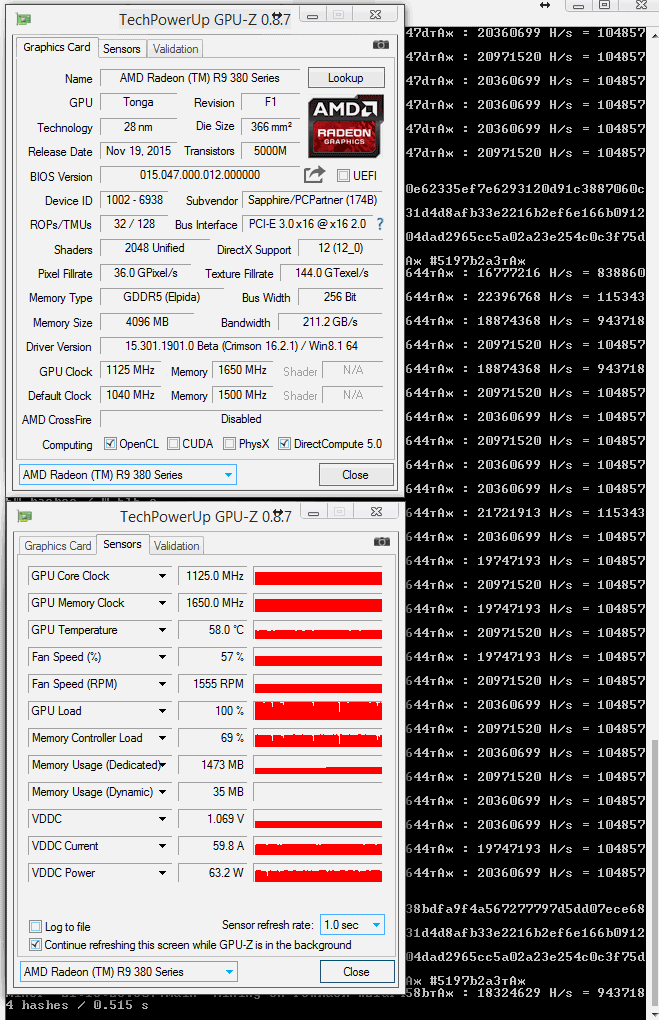Click GPU-Z app icon in lower window title bar

25,517
